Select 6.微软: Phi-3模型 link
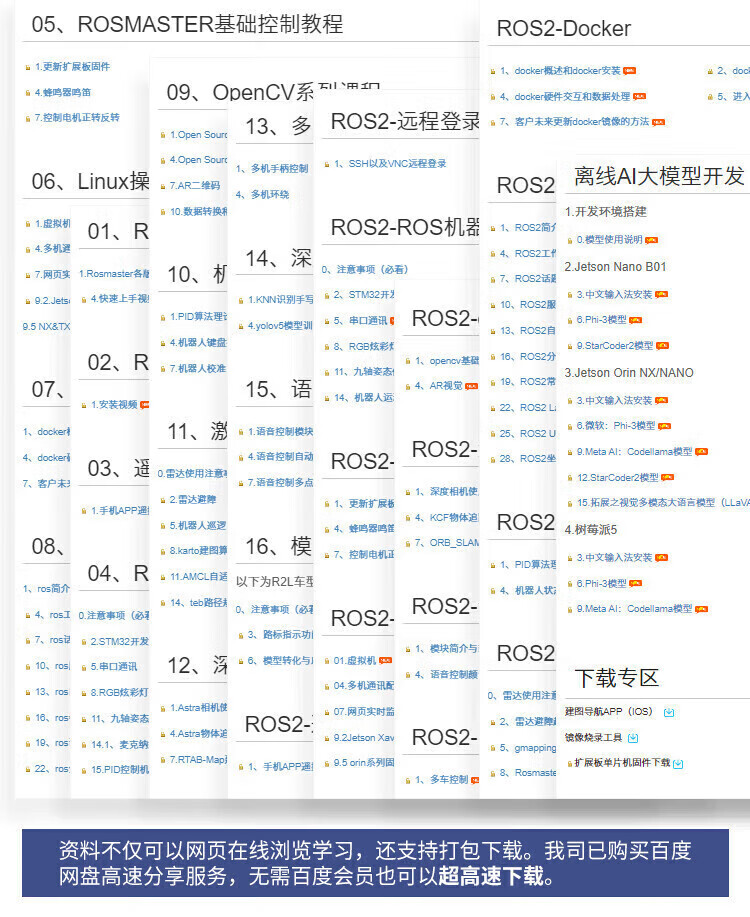 click(616, 426)
